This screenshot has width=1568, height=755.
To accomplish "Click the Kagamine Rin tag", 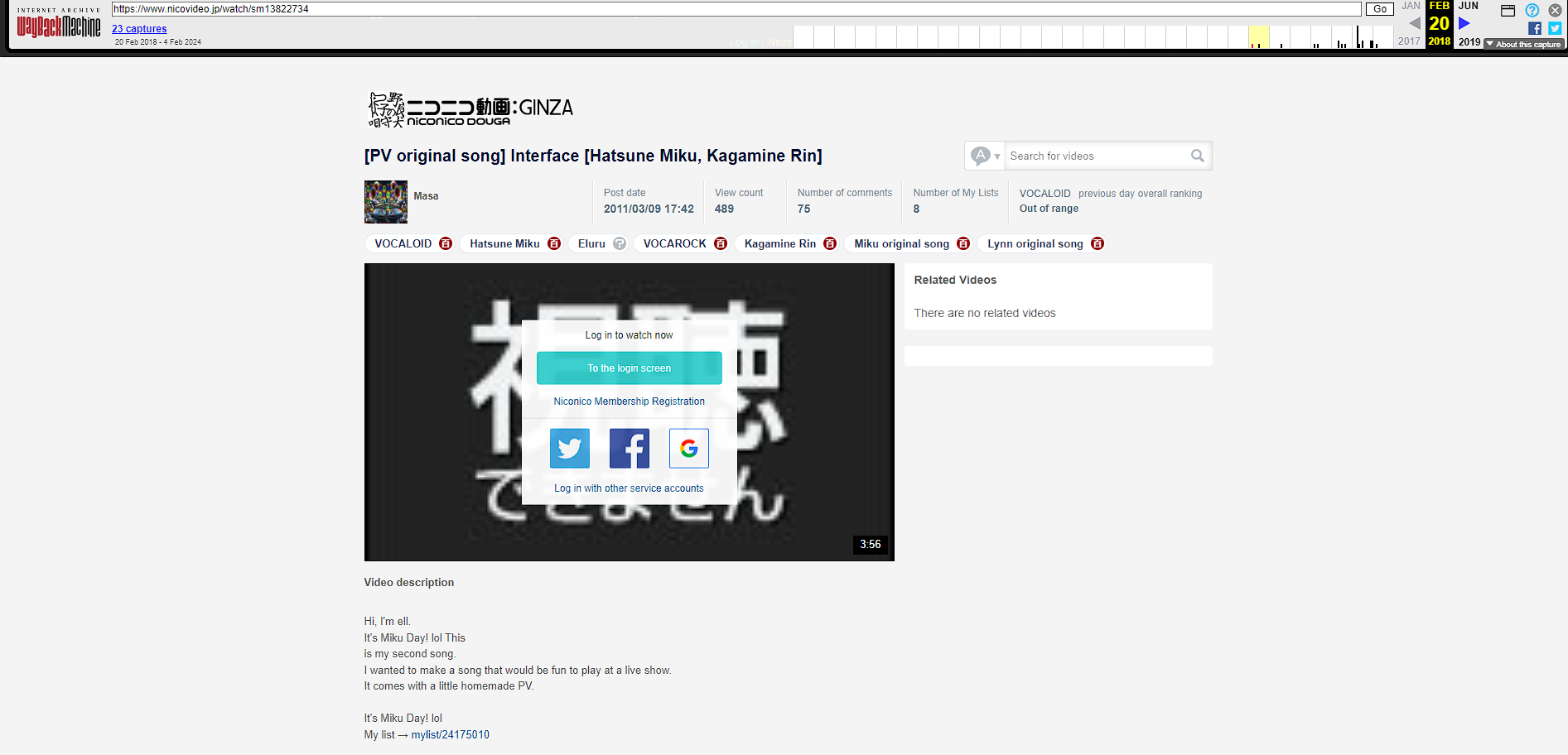I will pos(780,243).
